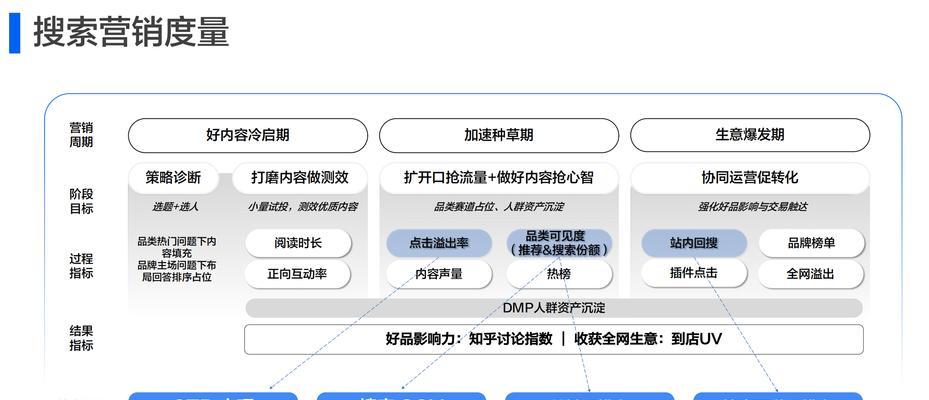Select the 全网溢出 metric pill

coord(810,273)
